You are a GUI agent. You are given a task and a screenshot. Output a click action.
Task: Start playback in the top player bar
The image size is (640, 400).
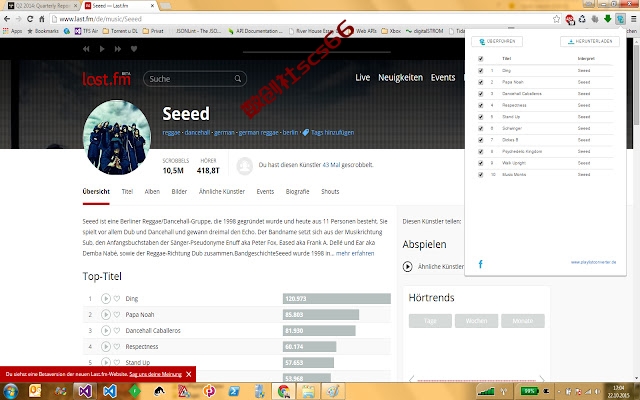click(x=102, y=49)
